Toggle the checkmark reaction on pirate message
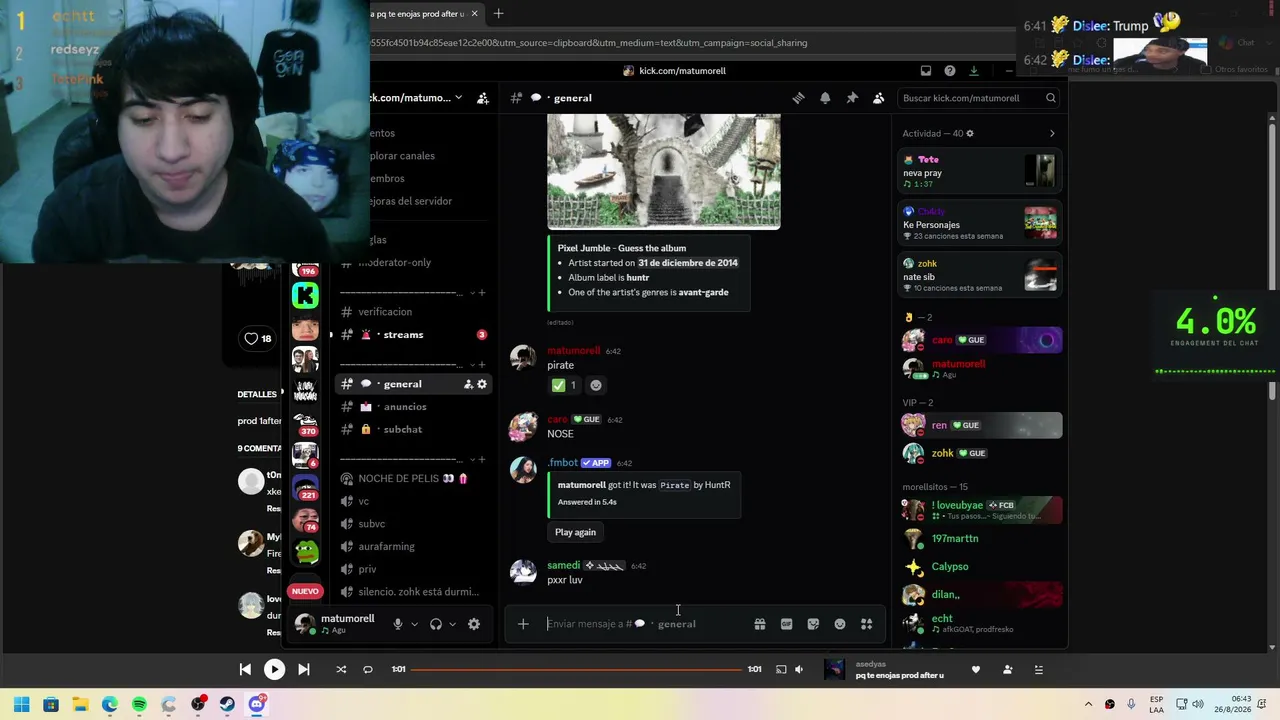The width and height of the screenshot is (1280, 720). (x=565, y=385)
